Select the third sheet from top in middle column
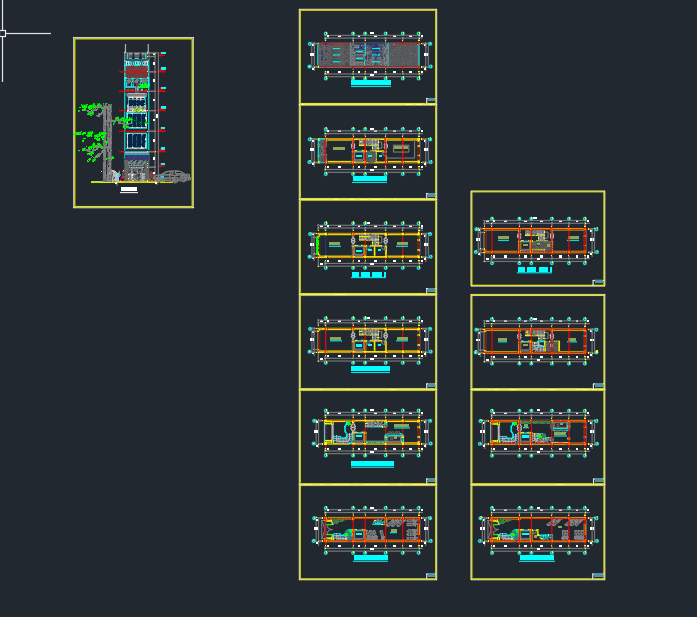697x617 pixels. (368, 247)
